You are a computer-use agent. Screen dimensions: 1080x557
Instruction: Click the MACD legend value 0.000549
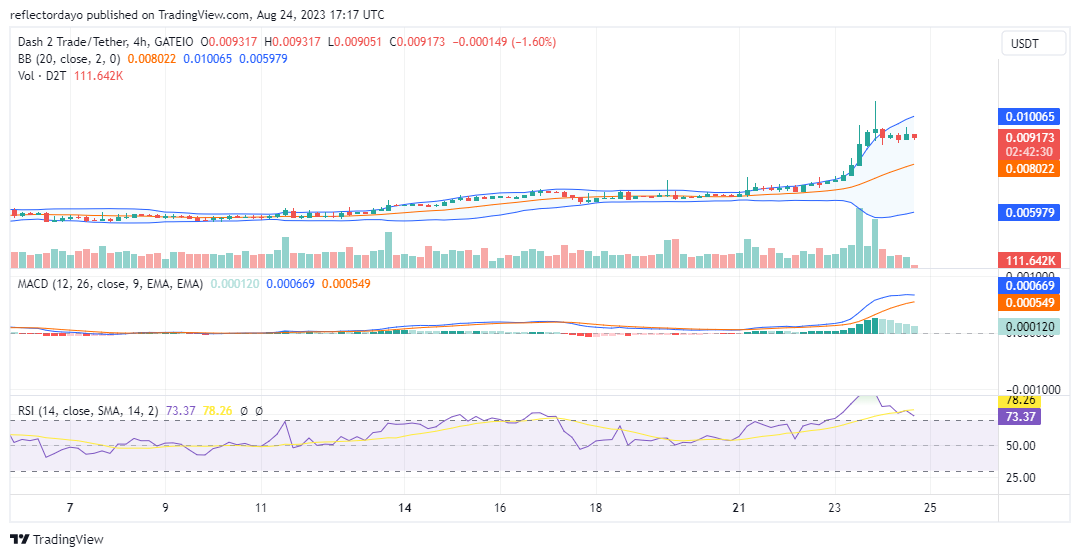(x=346, y=284)
